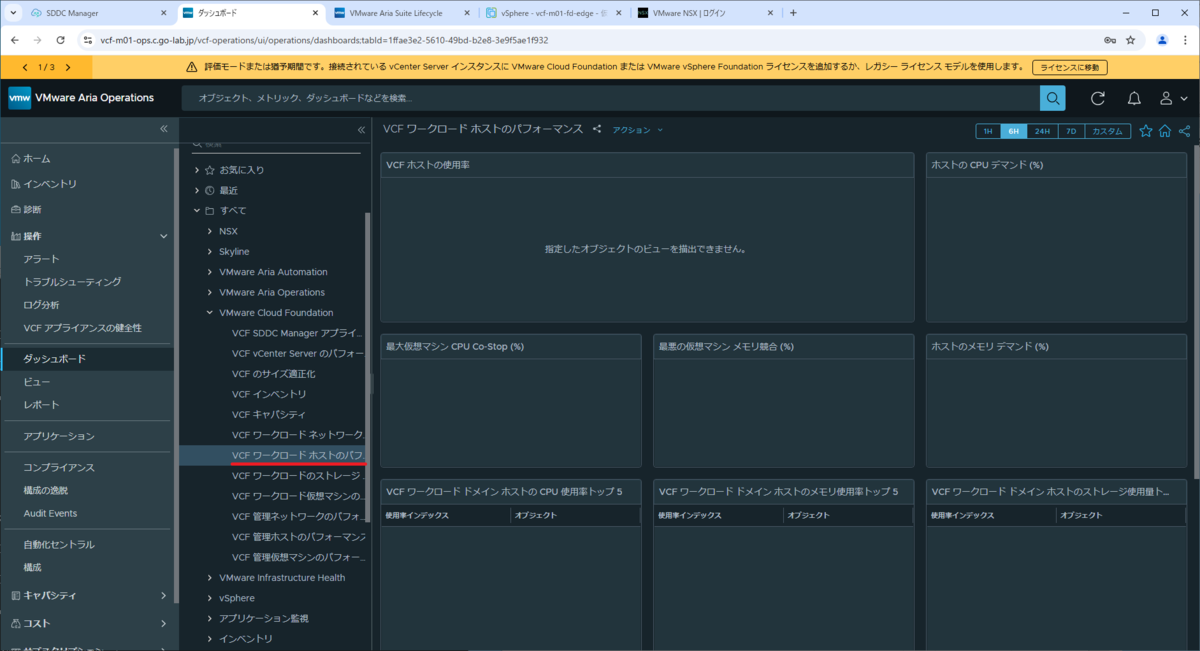Click the share icon next to the dashboard title
The image size is (1200, 651).
(597, 129)
